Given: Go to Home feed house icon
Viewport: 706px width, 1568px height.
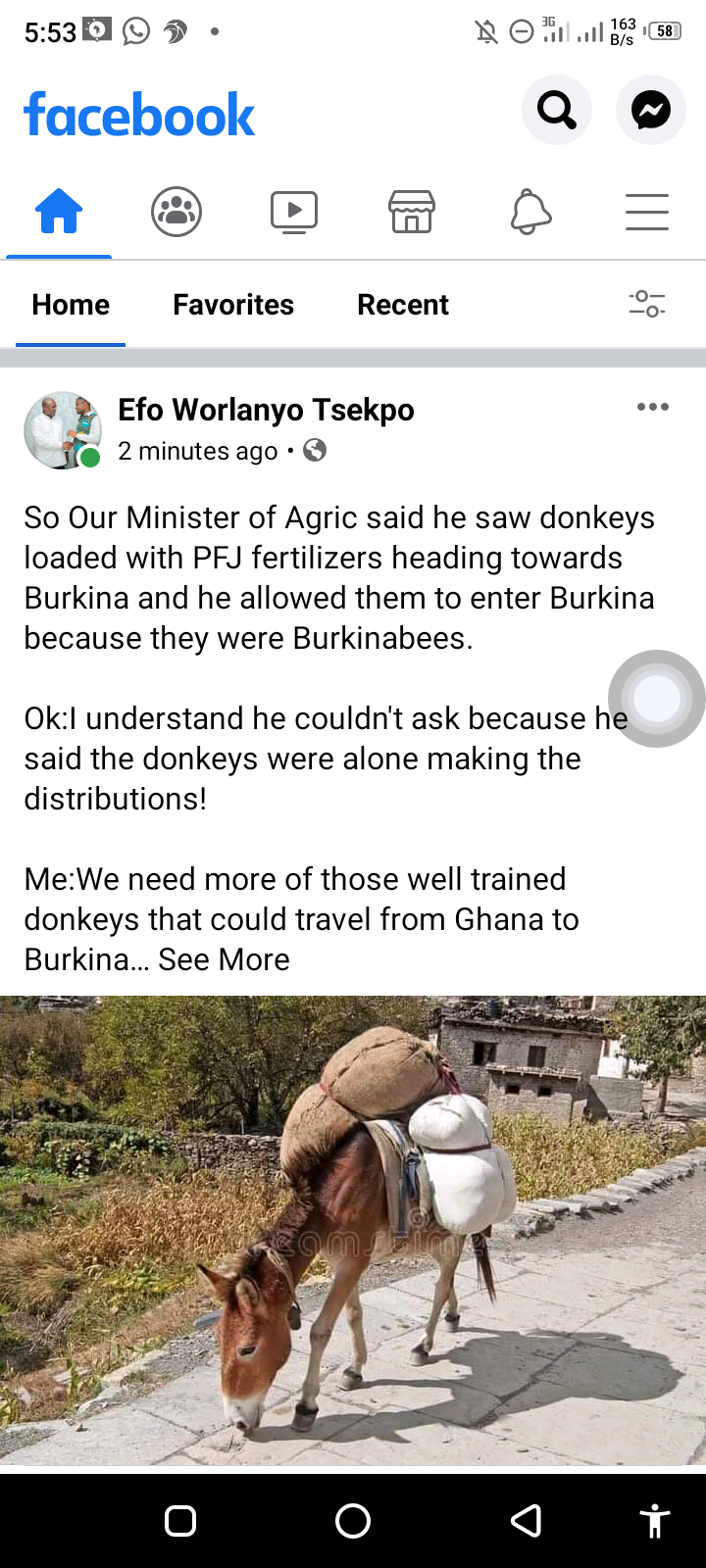Looking at the screenshot, I should [x=59, y=211].
